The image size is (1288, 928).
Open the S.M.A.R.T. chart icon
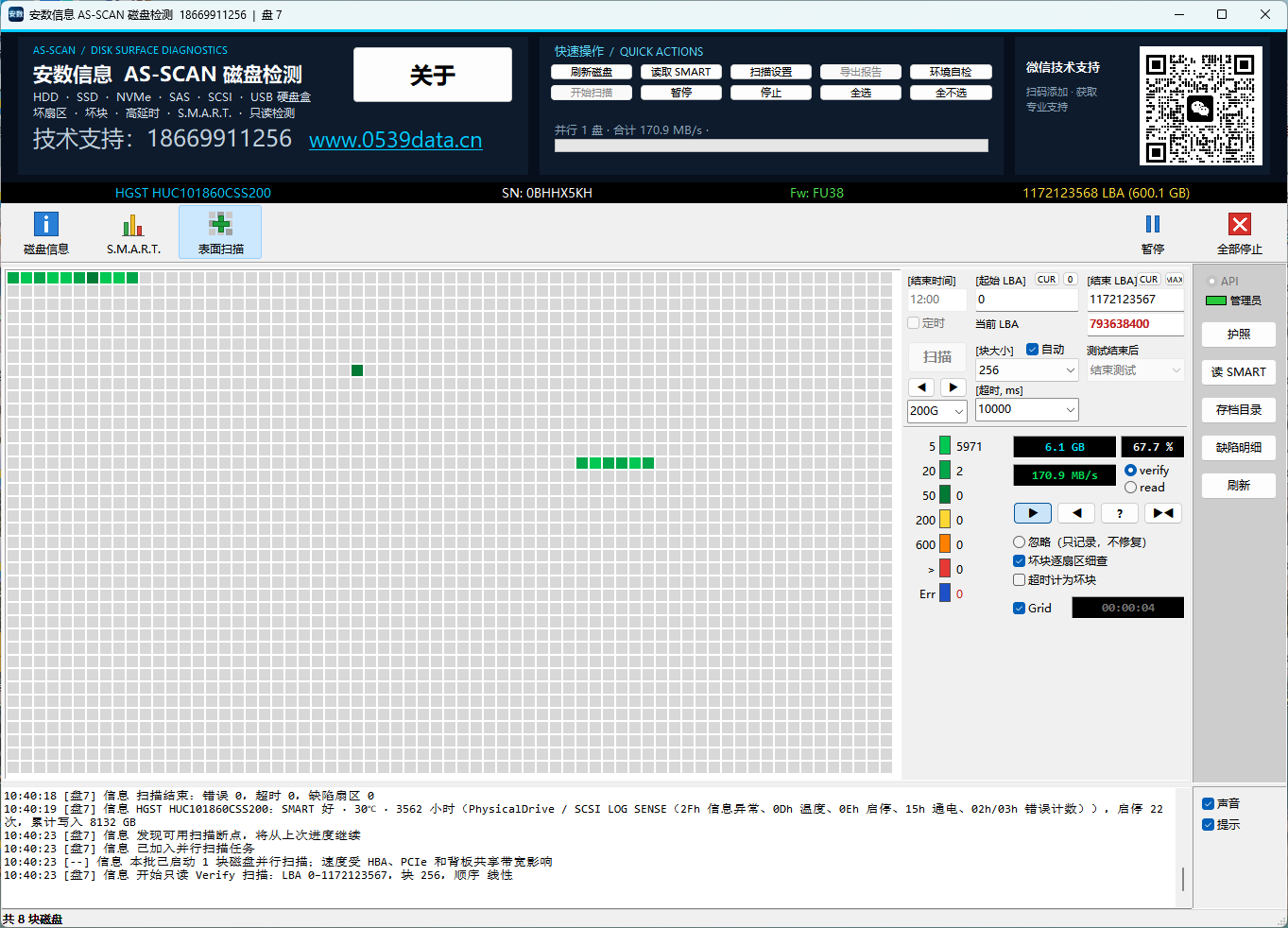(133, 232)
